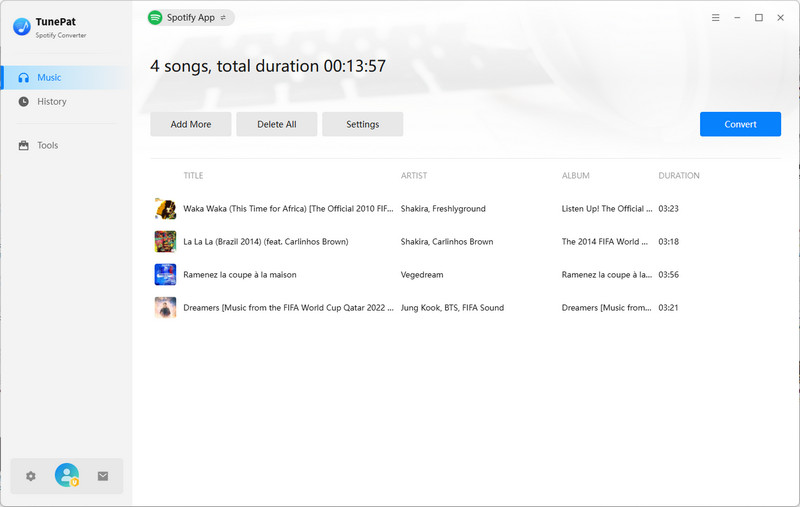Click duration 03:56
The image size is (800, 507).
click(668, 274)
